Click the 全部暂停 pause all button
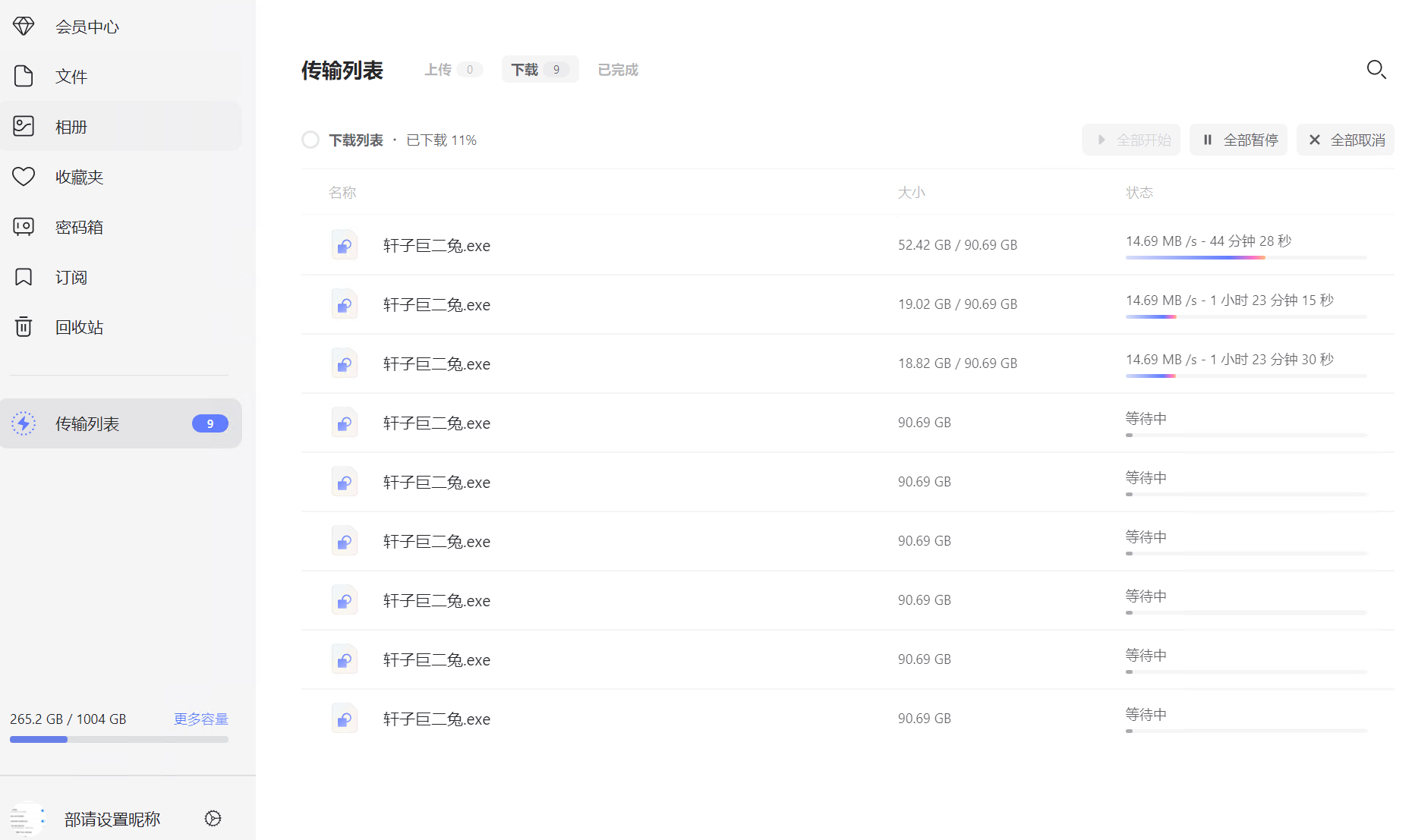The image size is (1412, 840). click(1238, 140)
